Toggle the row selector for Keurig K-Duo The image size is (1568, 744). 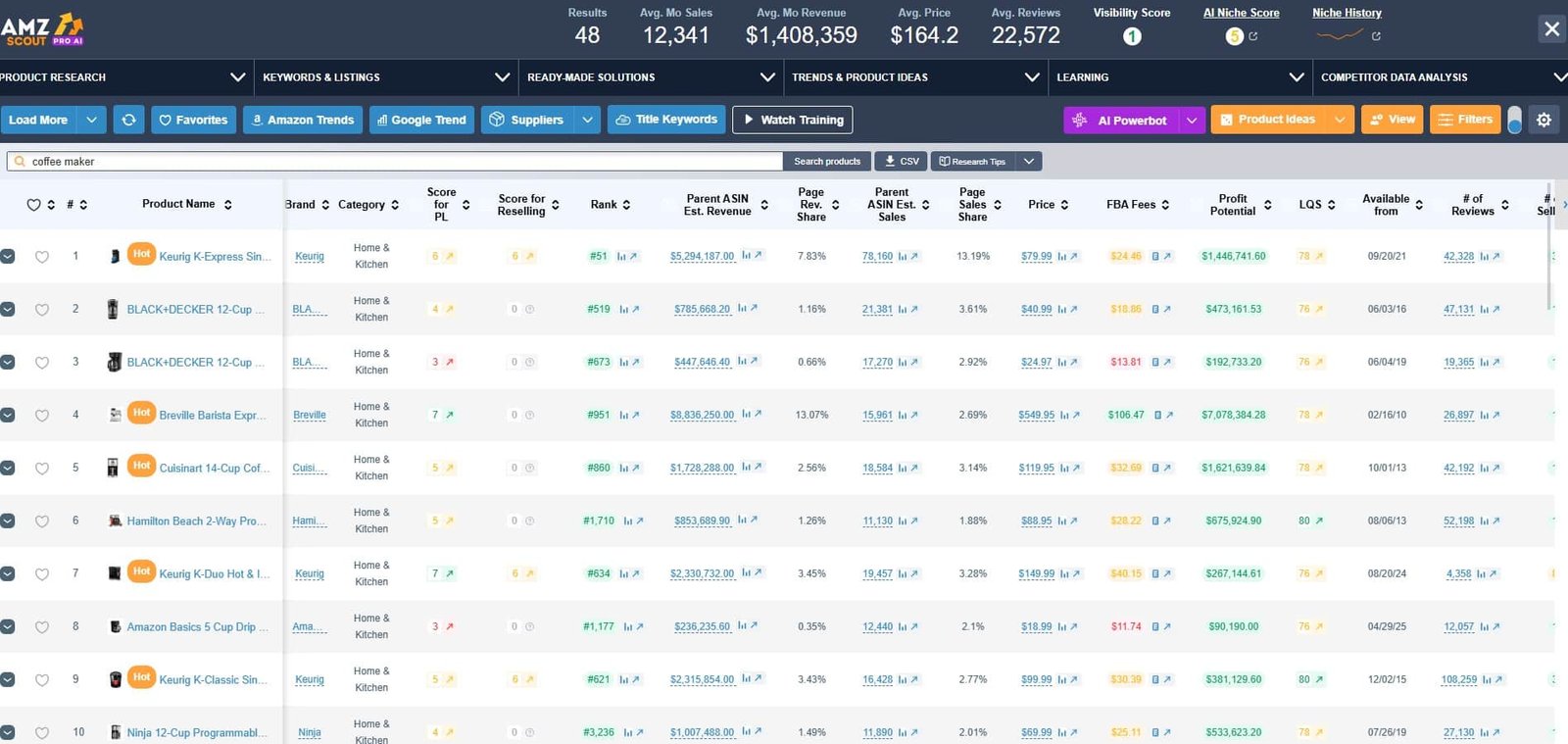pos(7,573)
